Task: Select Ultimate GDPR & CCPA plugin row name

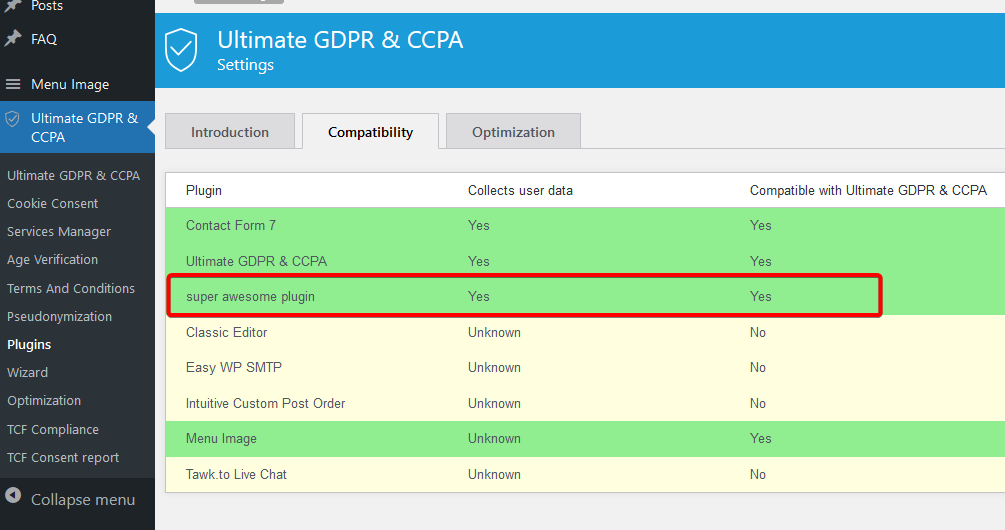Action: (x=256, y=261)
